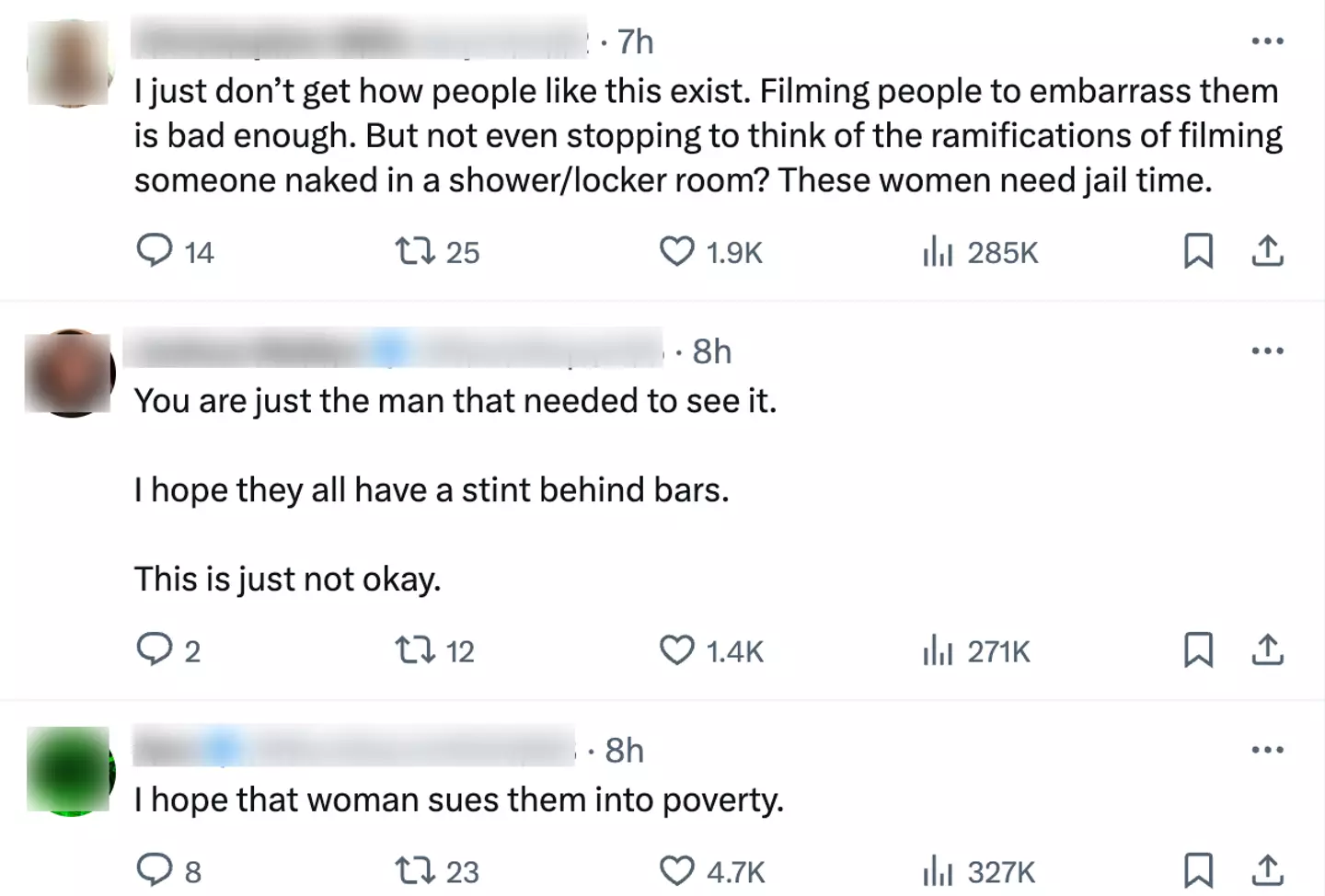Repost the tweet with 23 reposts

(x=415, y=869)
